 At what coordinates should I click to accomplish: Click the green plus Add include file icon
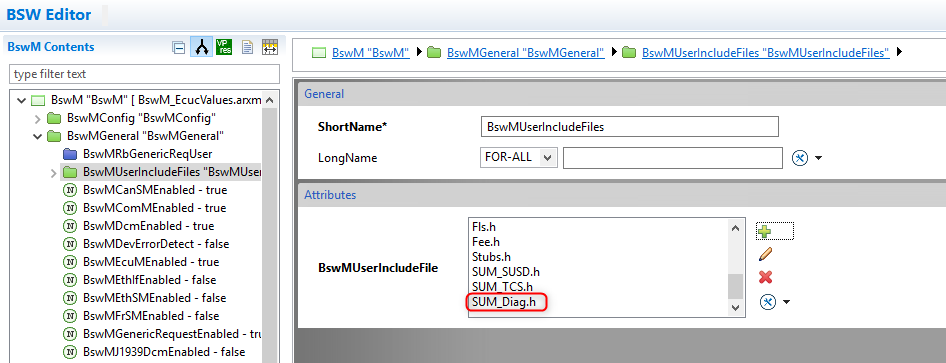[764, 231]
